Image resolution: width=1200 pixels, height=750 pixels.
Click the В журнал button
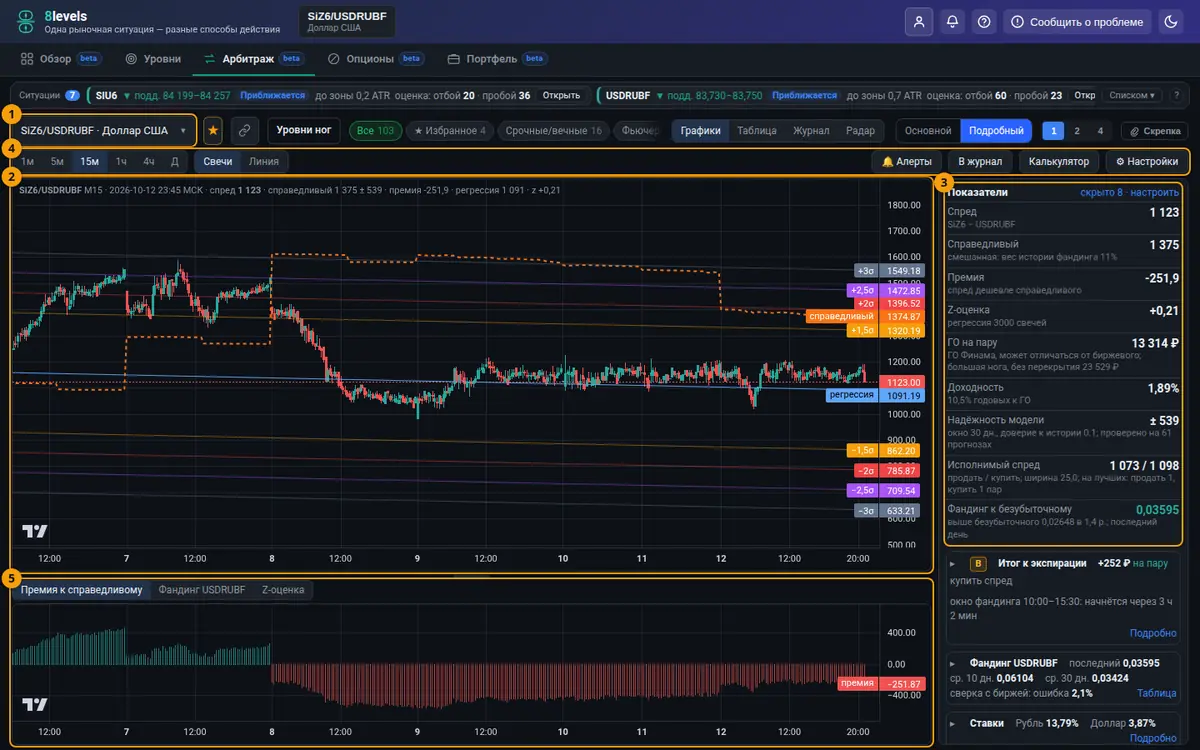980,161
